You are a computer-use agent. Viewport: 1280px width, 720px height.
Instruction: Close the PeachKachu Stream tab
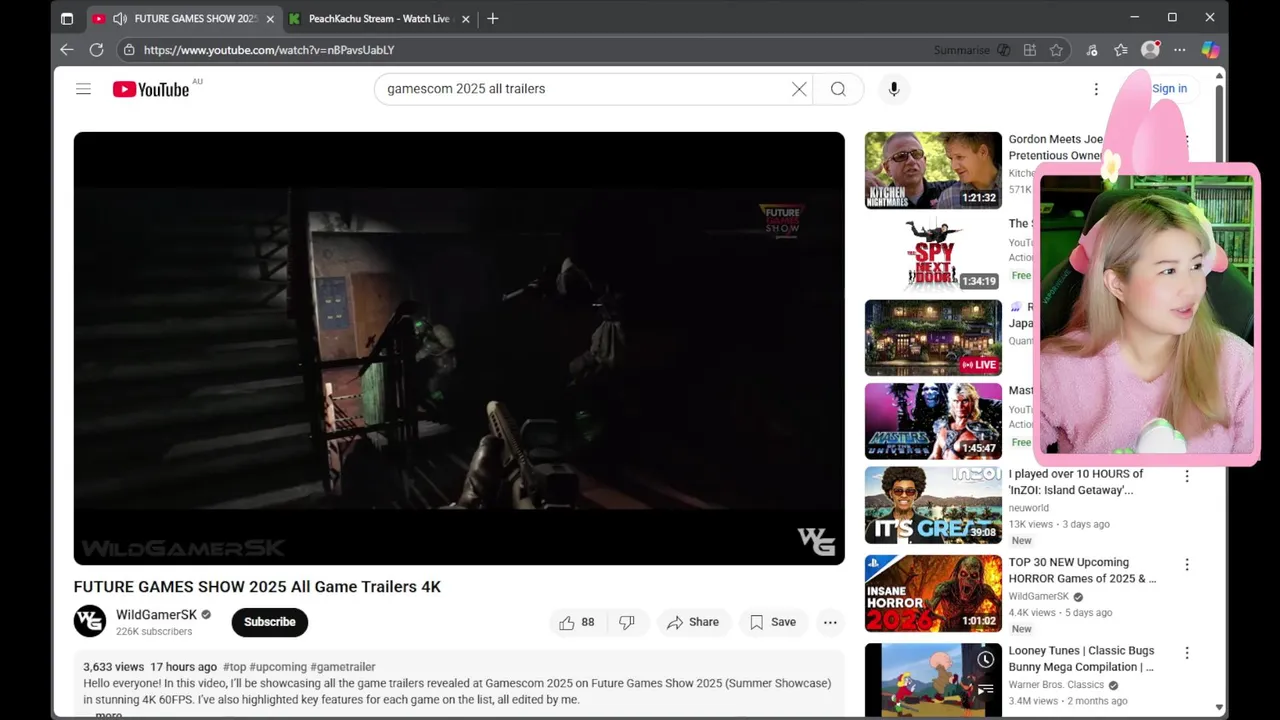pyautogui.click(x=465, y=18)
